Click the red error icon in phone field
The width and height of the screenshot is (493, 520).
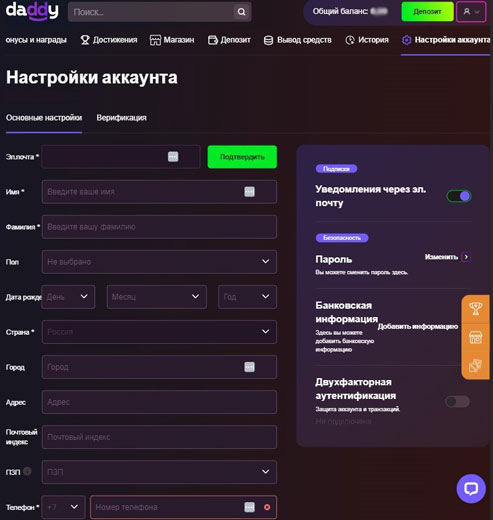[267, 507]
